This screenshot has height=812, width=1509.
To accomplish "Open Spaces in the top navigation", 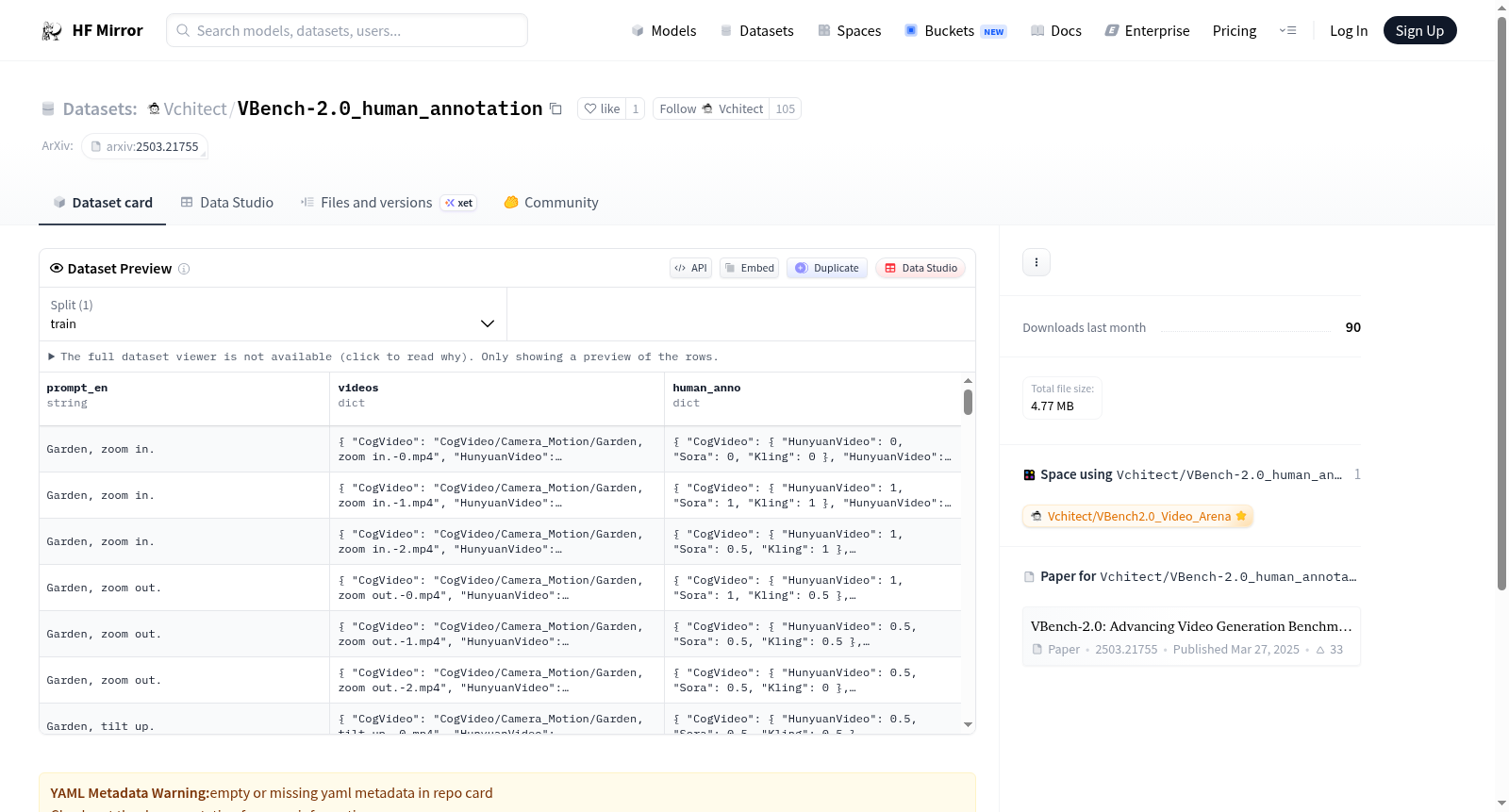I will tap(850, 31).
